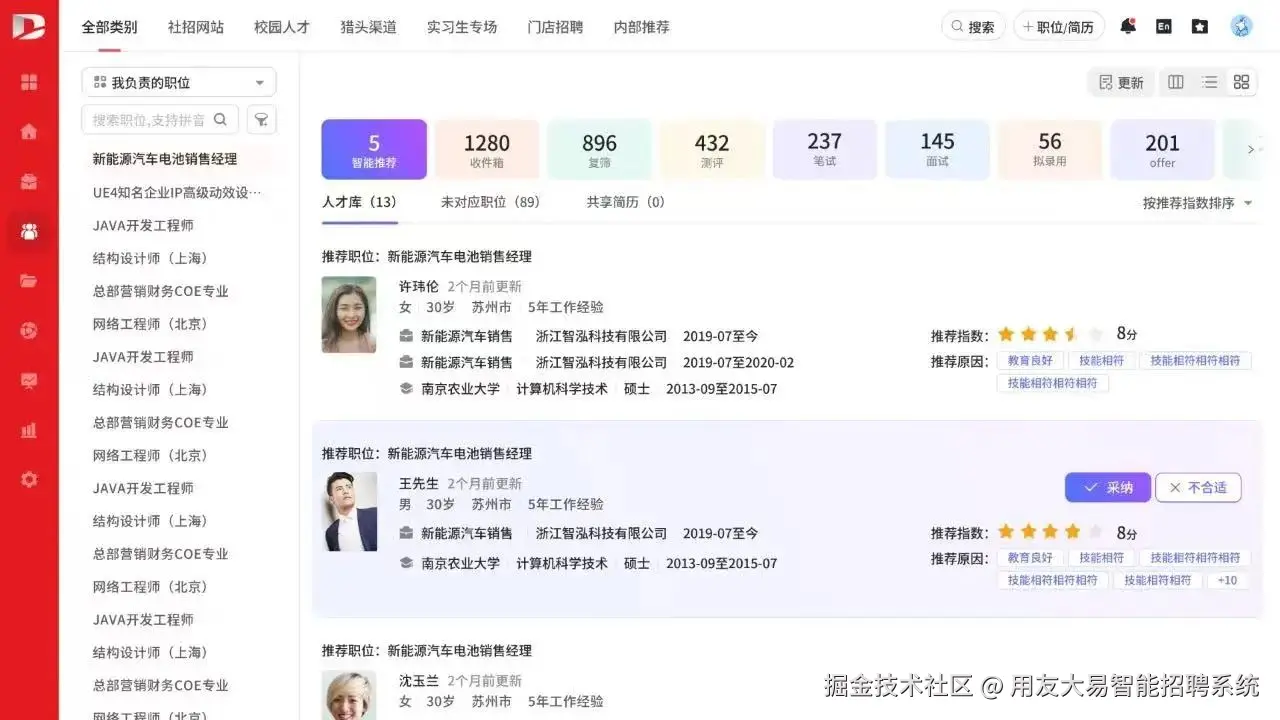Select 新能源汽车电池销售经理 in the job list
The height and width of the screenshot is (720, 1280).
point(165,159)
